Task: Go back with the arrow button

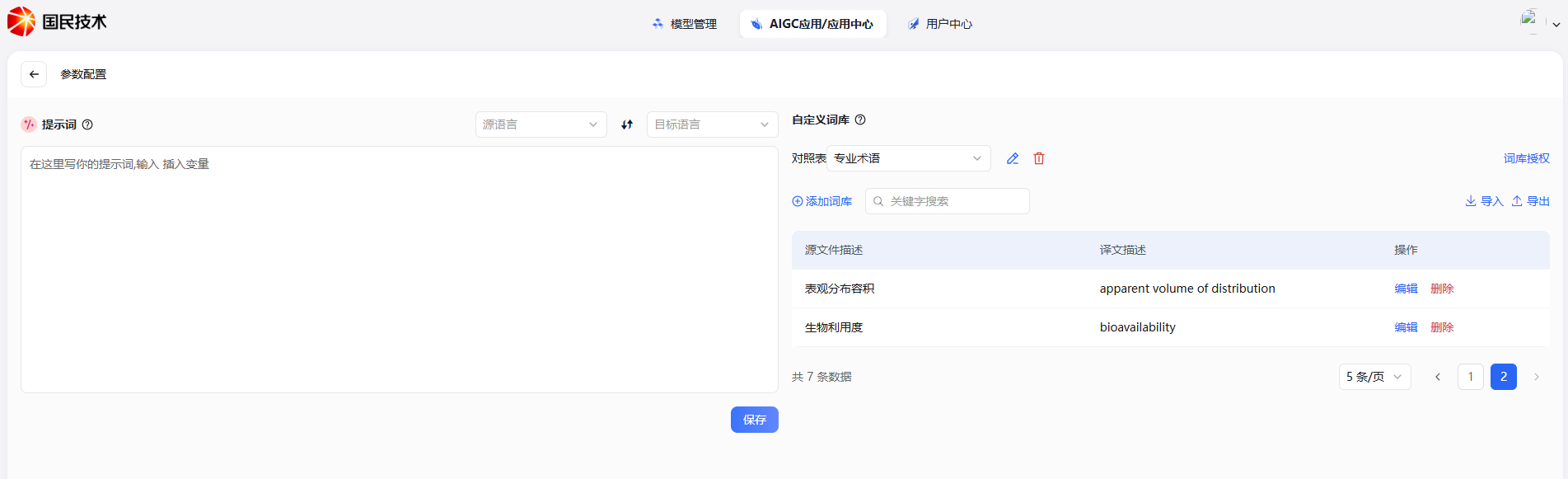Action: tap(34, 74)
